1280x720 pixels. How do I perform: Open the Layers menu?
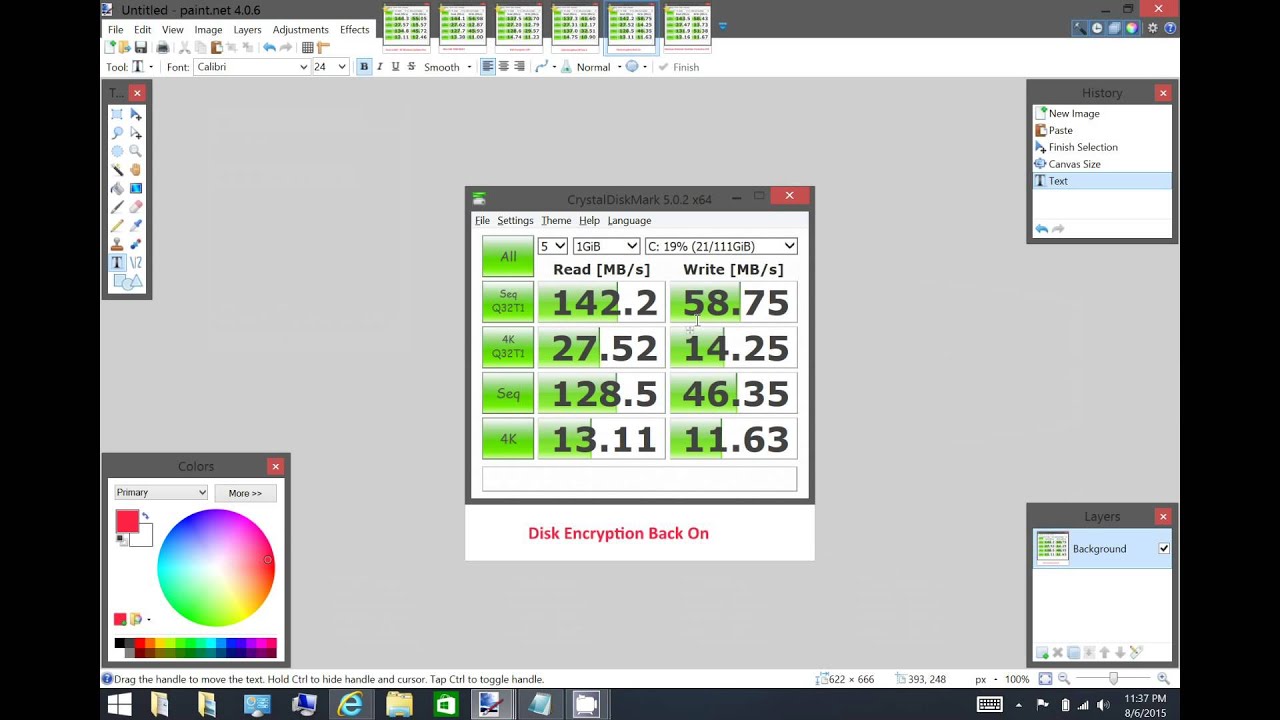(247, 30)
